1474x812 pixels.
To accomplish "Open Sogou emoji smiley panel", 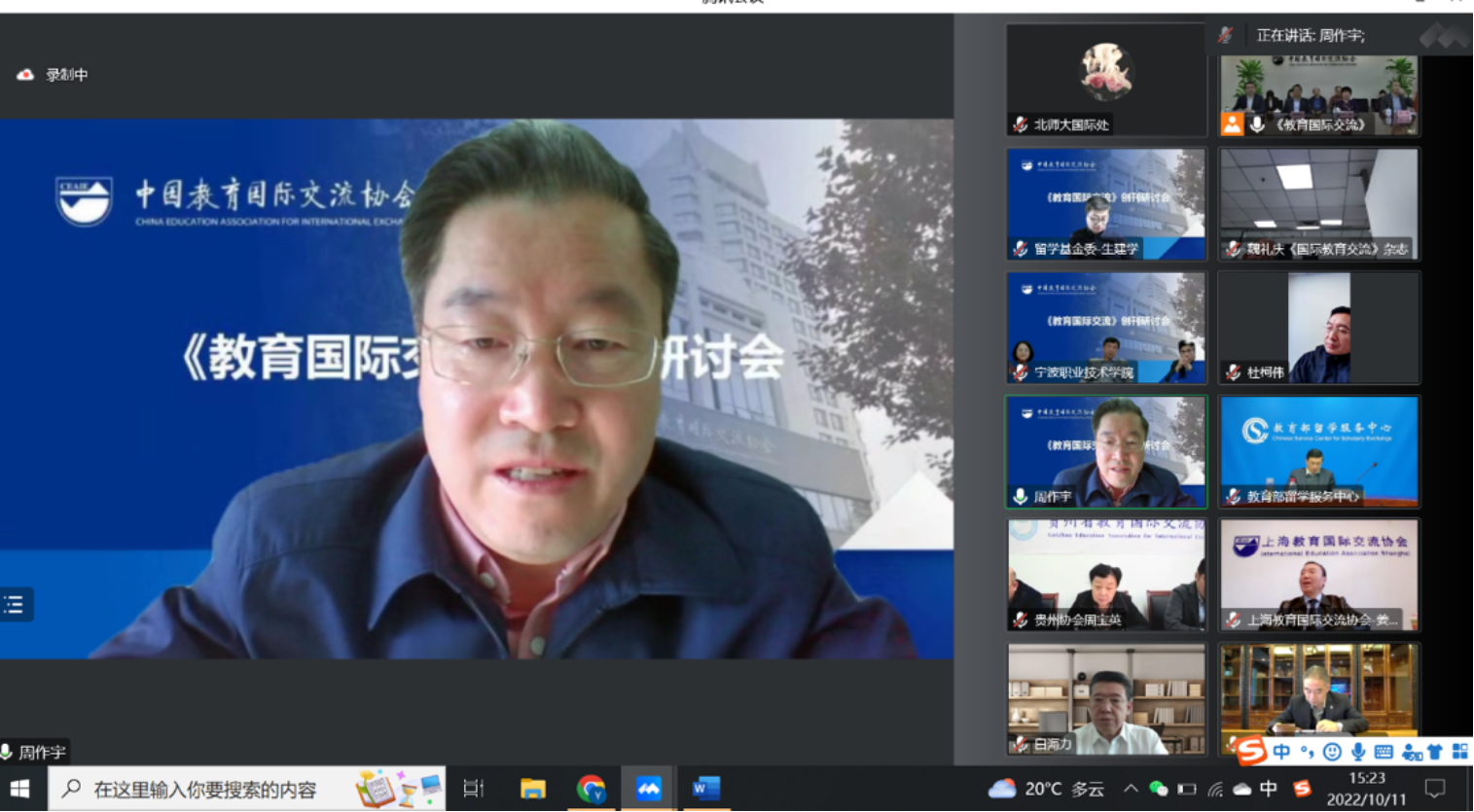I will coord(1332,752).
